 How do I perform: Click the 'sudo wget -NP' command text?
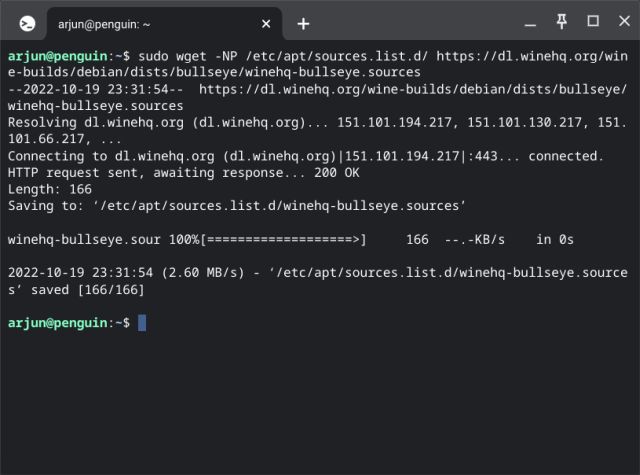188,56
